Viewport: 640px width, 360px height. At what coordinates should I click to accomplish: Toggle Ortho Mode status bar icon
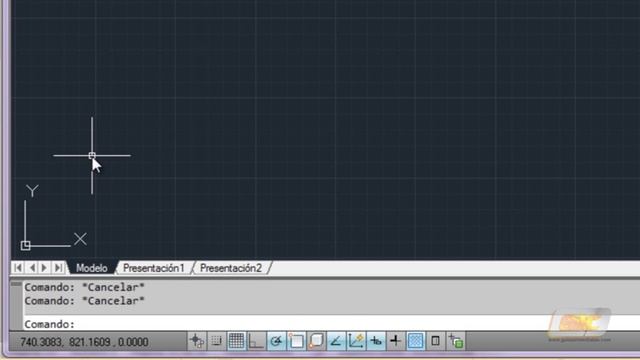[256, 341]
